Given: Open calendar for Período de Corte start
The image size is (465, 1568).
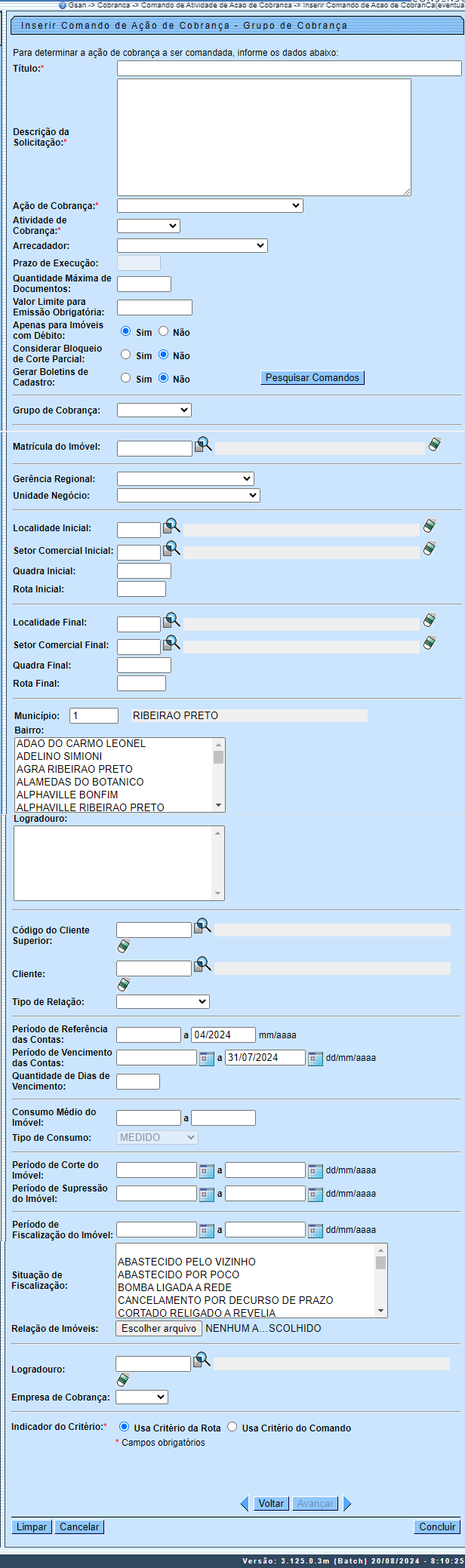Looking at the screenshot, I should tap(207, 1171).
